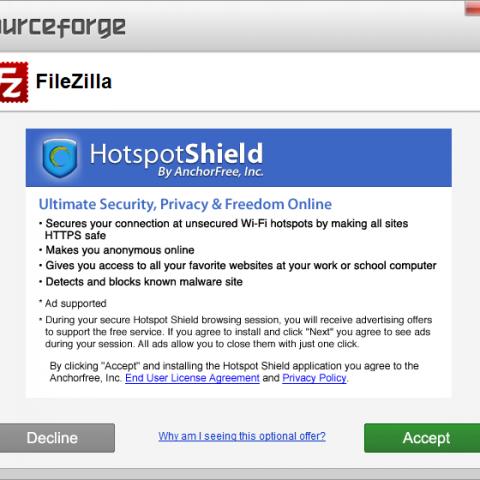Image resolution: width=480 pixels, height=480 pixels.
Task: Click the Hotspot Shield blue shield icon
Action: (x=60, y=157)
